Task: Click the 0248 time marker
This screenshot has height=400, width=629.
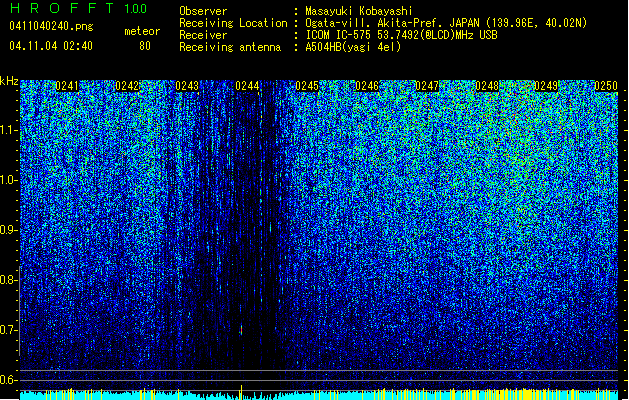Action: [487, 86]
